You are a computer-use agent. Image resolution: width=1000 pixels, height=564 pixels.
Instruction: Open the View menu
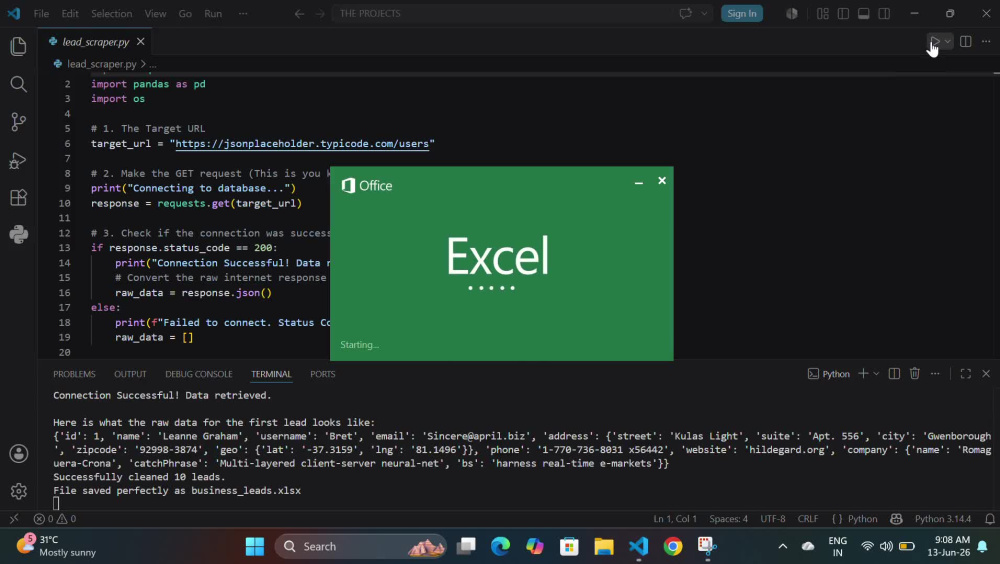155,13
